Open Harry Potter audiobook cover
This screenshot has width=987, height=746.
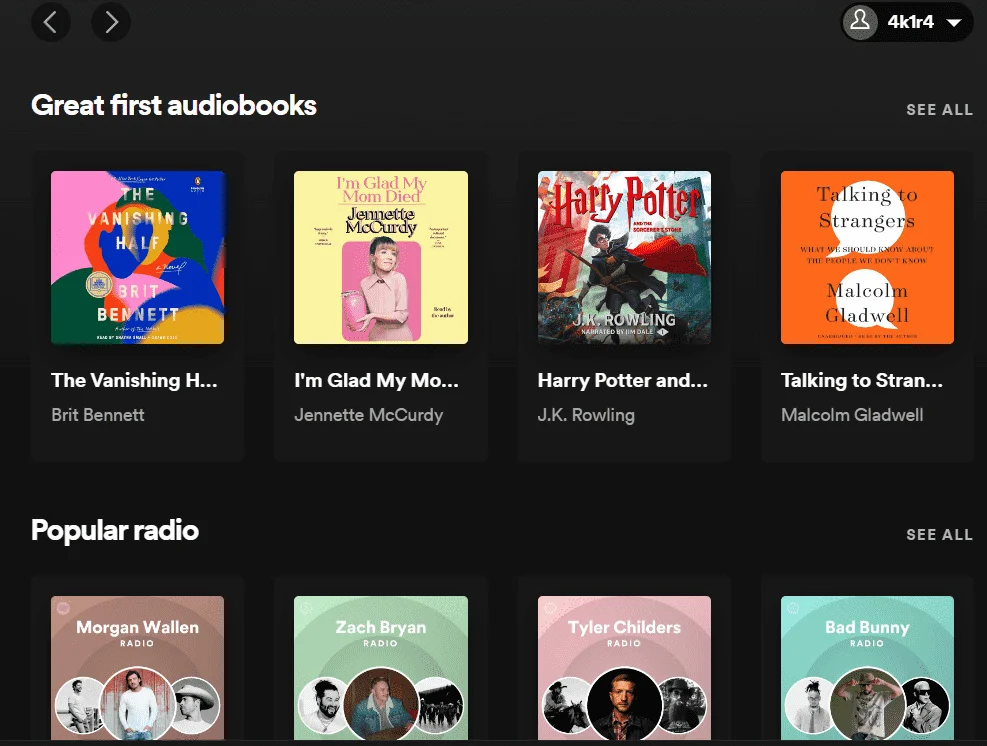(x=624, y=257)
